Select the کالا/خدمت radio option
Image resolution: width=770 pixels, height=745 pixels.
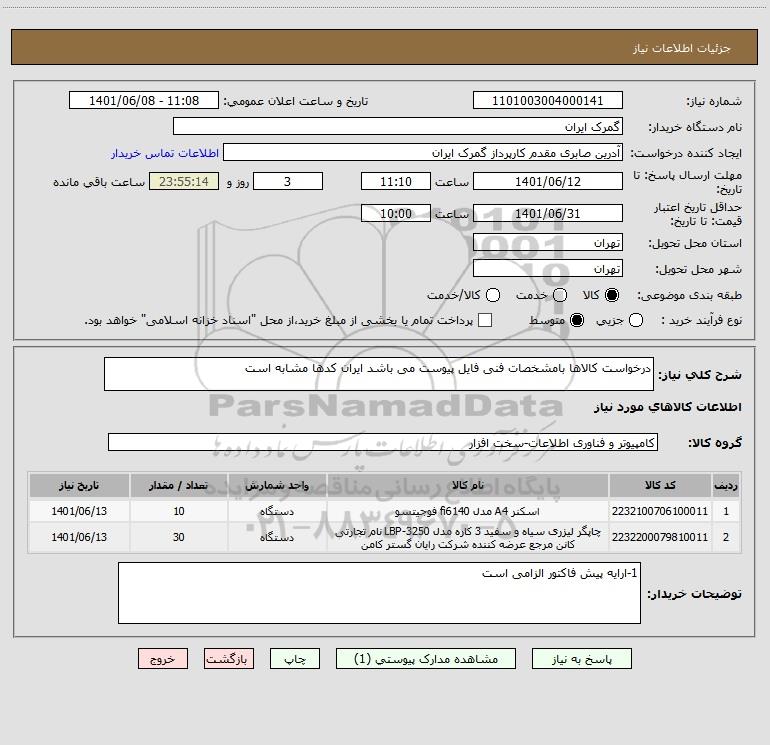click(493, 295)
